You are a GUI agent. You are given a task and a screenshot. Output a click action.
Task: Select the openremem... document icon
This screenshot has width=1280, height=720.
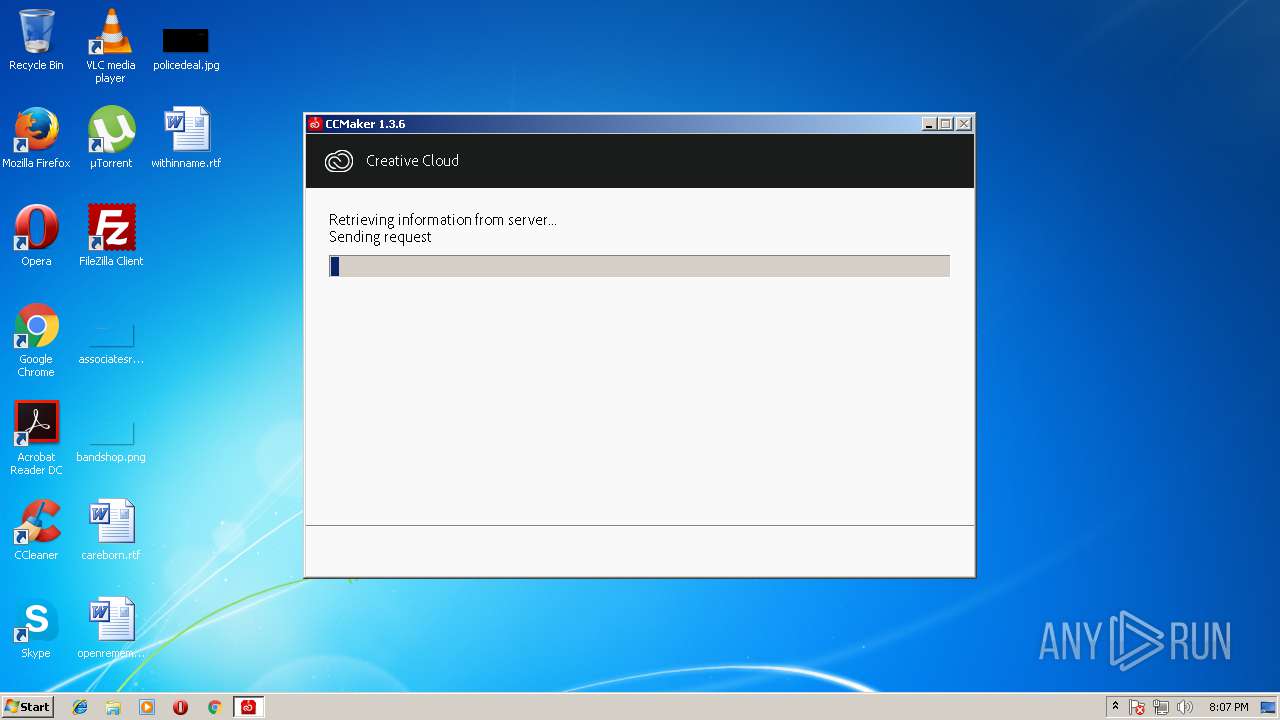pos(111,628)
